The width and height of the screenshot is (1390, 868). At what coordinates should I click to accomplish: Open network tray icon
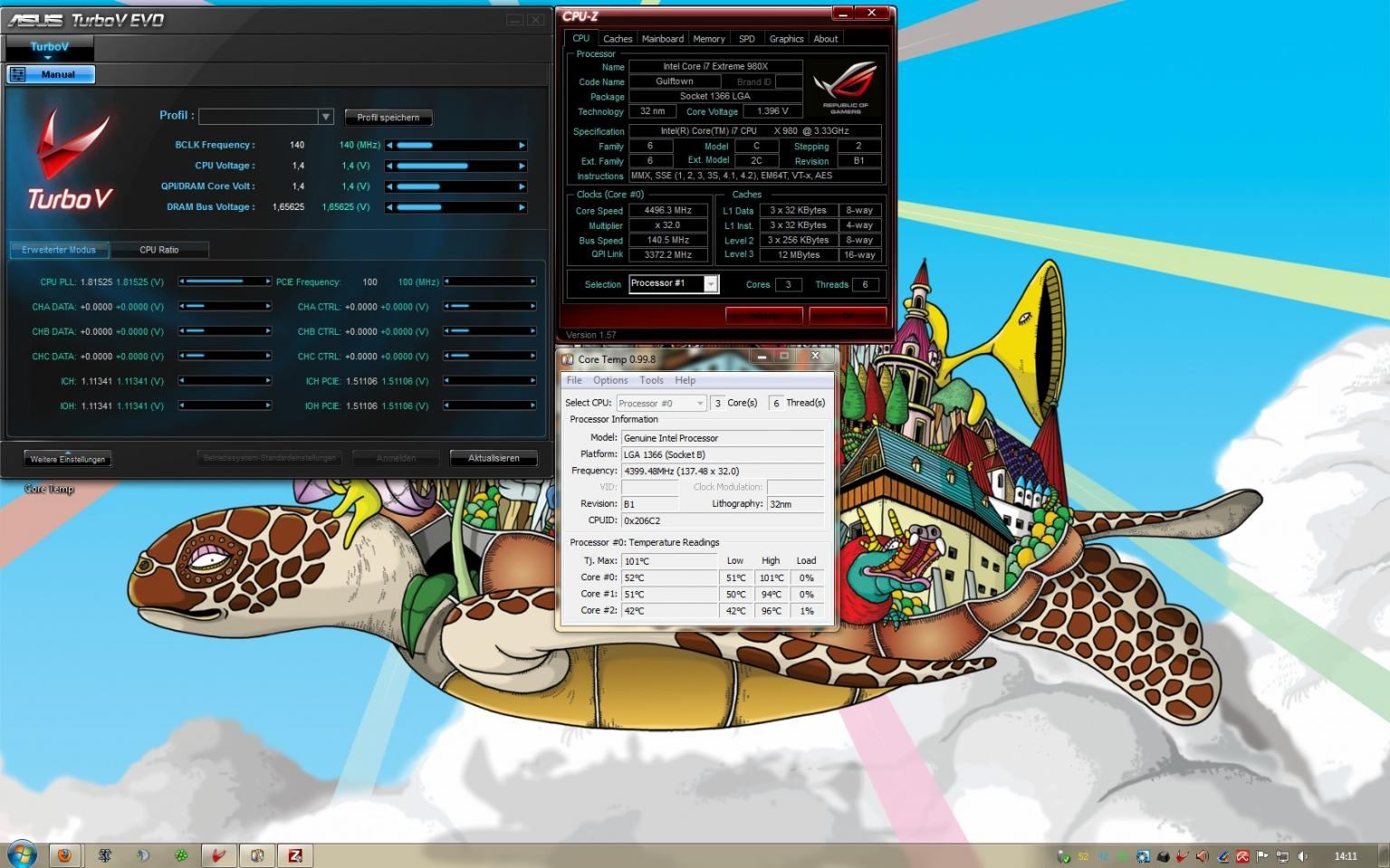pos(1282,855)
